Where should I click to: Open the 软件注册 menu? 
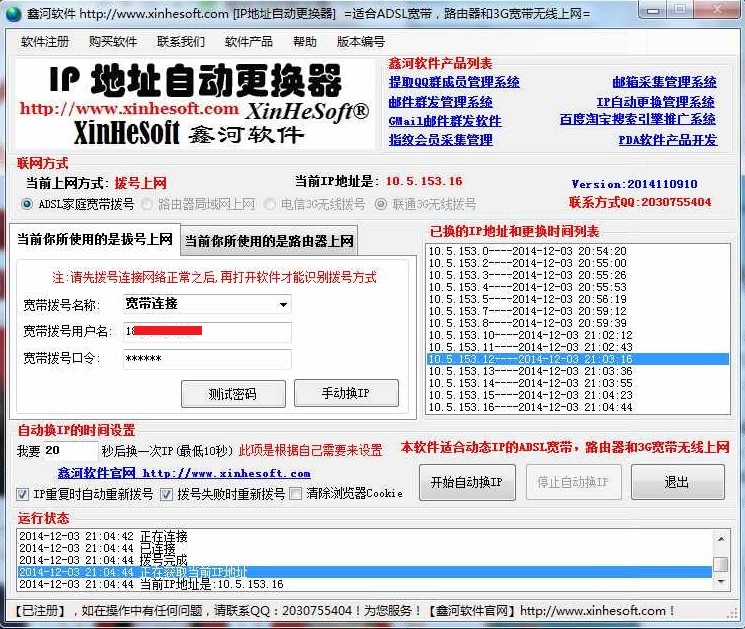pyautogui.click(x=45, y=42)
